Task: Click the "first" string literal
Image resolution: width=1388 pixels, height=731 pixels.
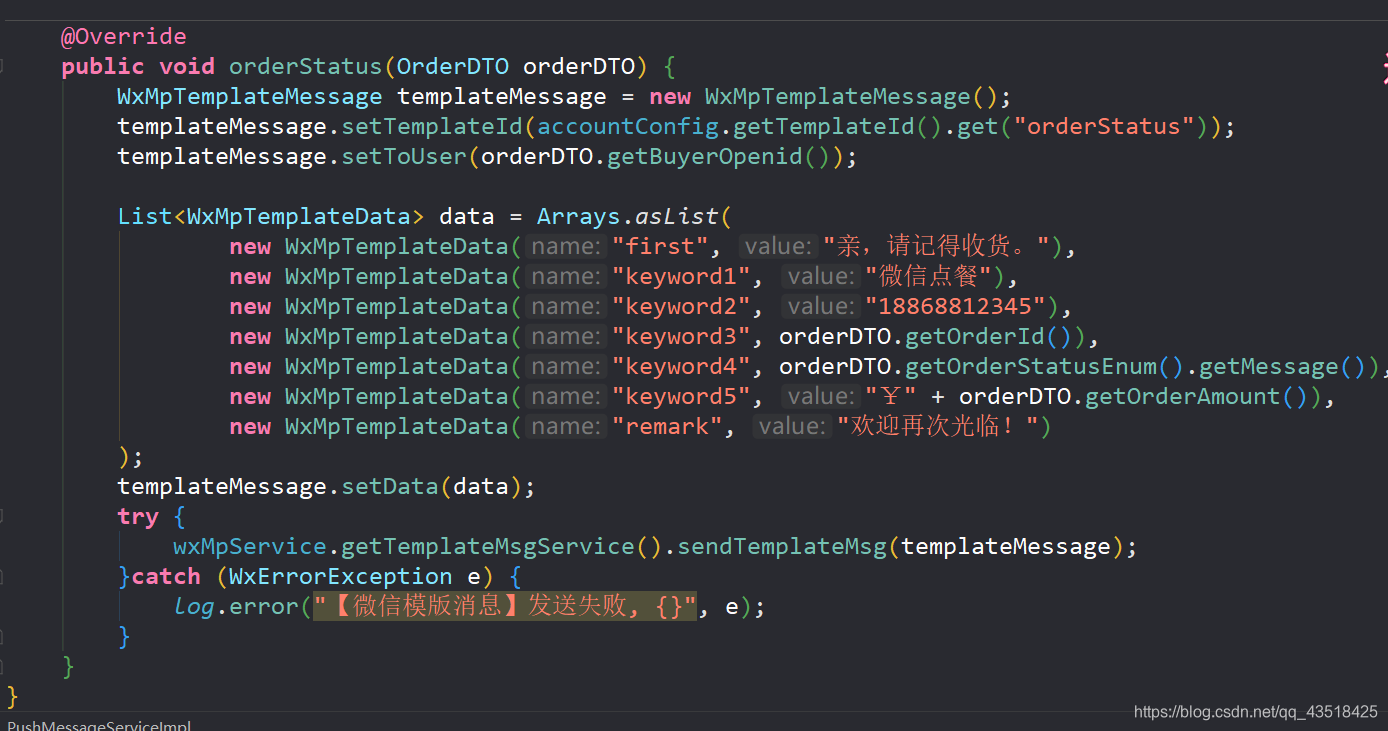Action: coord(661,247)
